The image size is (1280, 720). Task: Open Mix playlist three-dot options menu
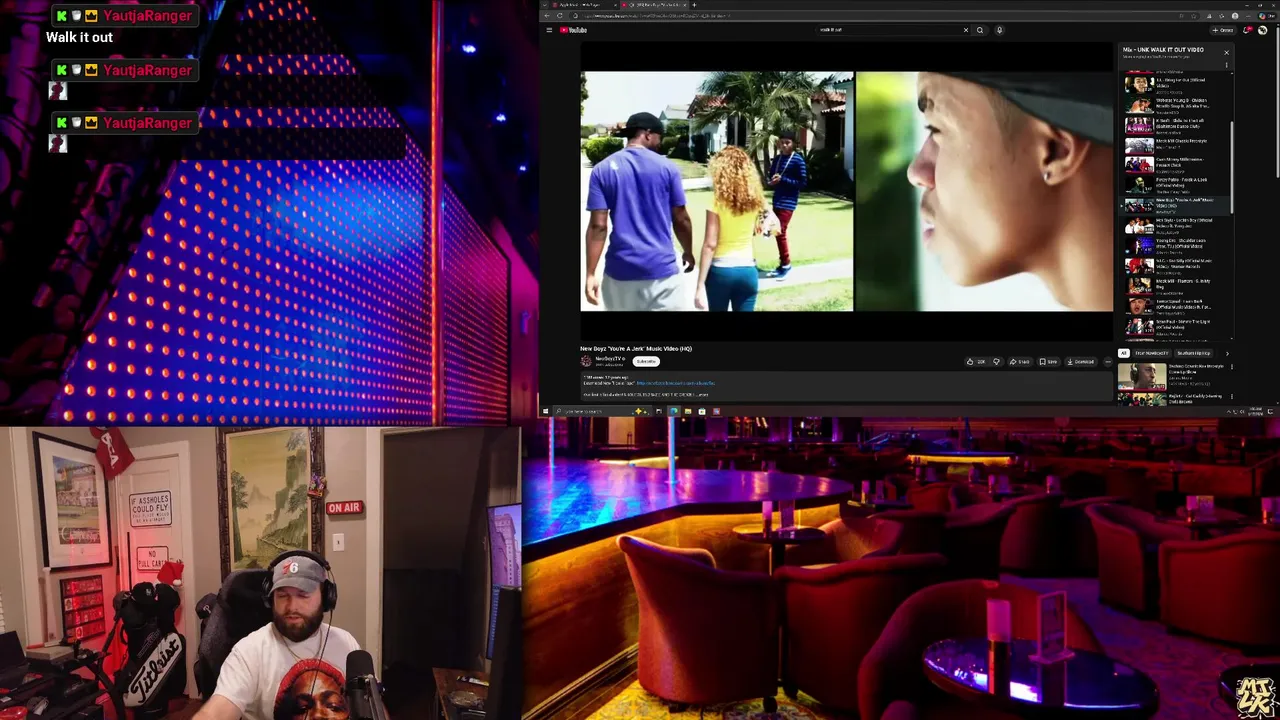(1226, 65)
